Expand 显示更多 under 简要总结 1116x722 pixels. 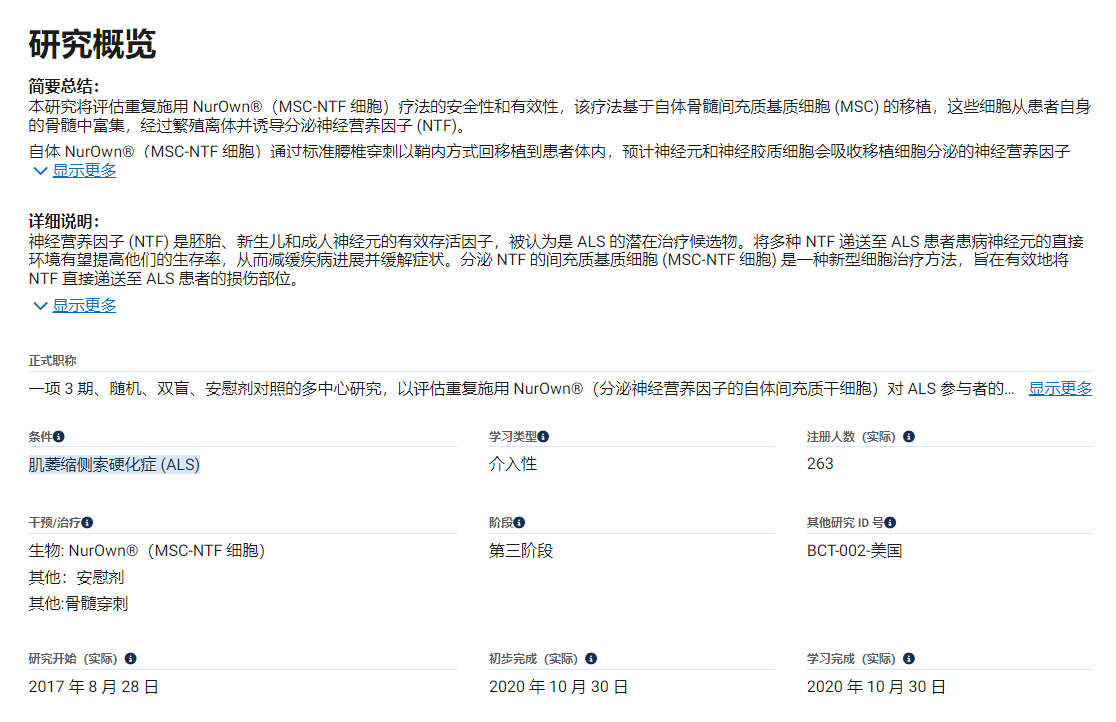[85, 171]
